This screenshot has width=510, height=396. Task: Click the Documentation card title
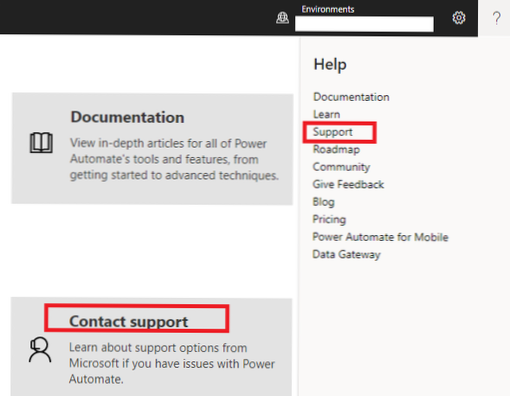coord(127,117)
